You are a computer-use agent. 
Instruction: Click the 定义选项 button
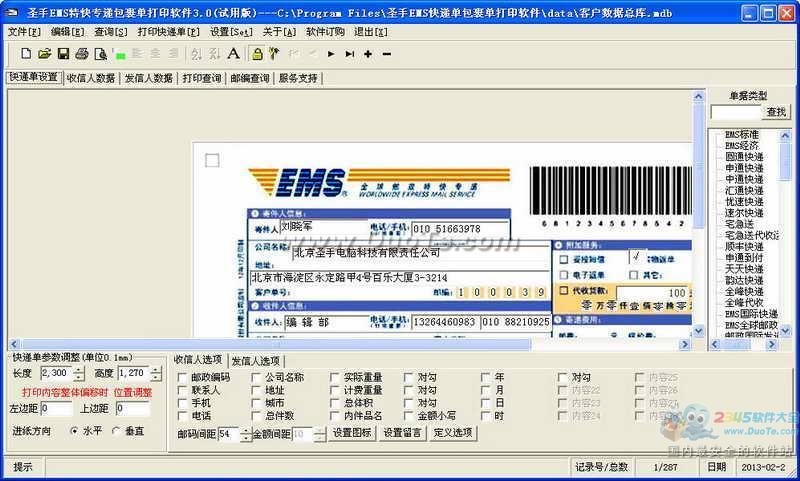453,433
